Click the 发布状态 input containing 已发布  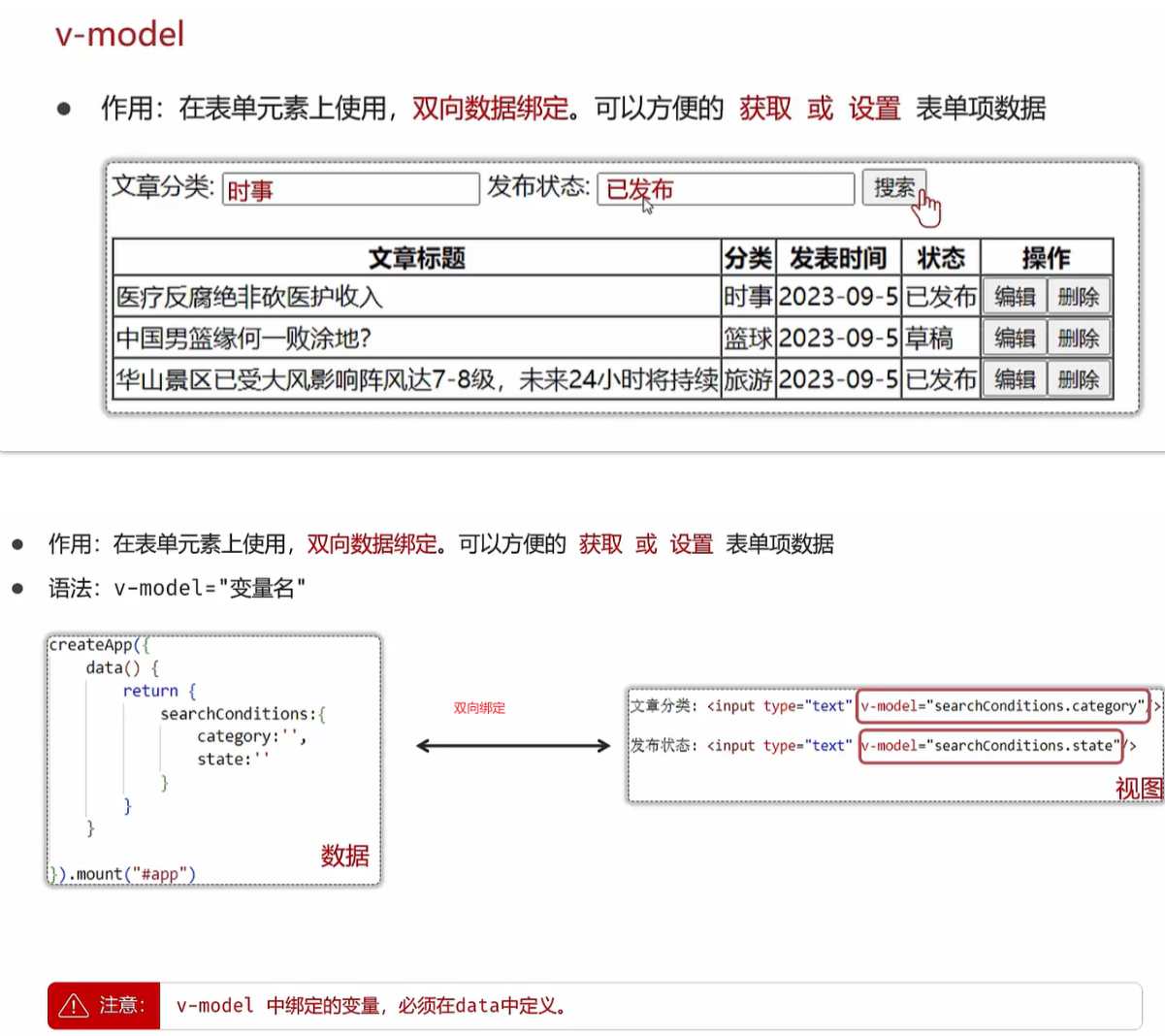[x=725, y=189]
